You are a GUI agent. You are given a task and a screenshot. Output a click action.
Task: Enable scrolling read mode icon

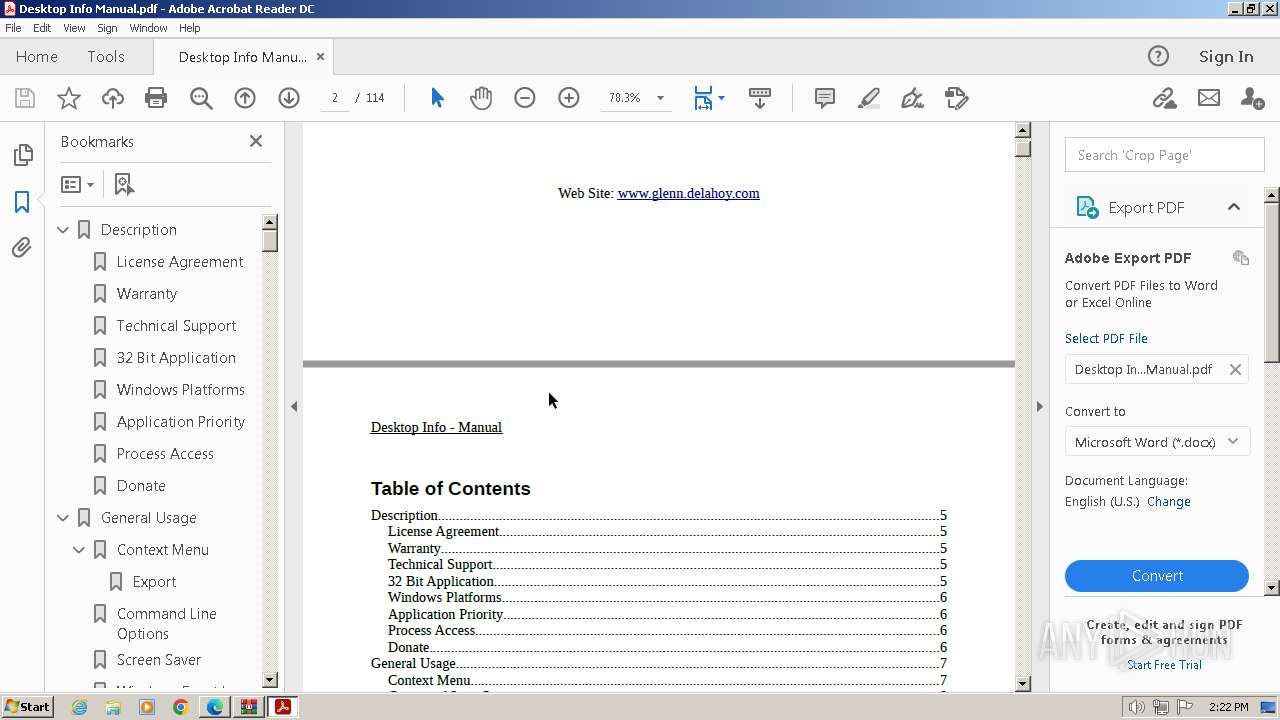(x=760, y=98)
